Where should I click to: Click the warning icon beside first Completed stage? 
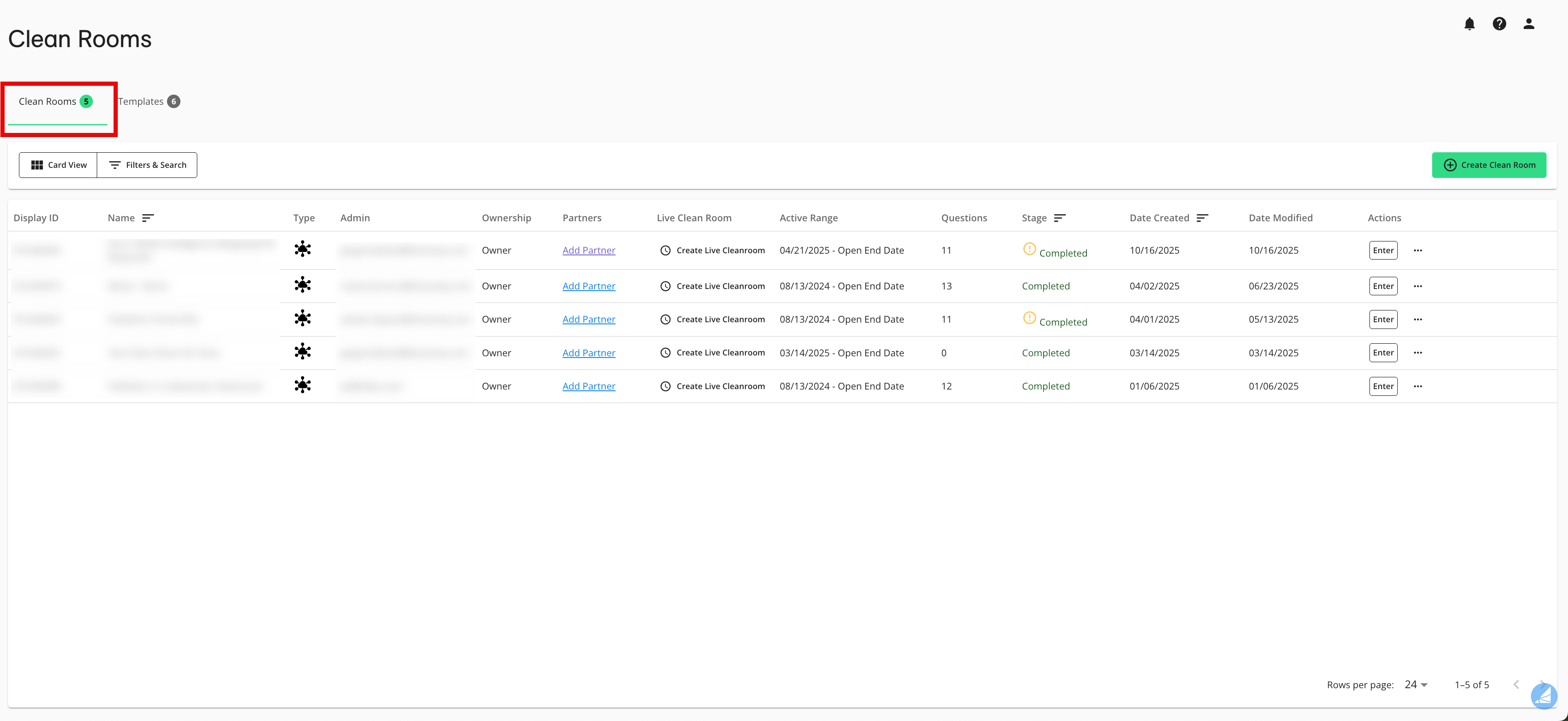click(1029, 249)
